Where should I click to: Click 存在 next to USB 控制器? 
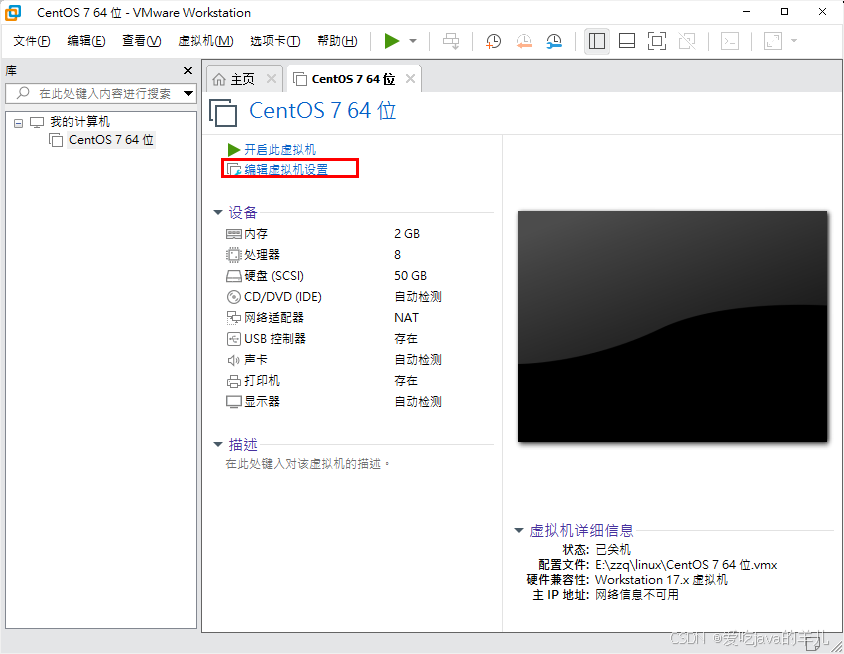[406, 339]
